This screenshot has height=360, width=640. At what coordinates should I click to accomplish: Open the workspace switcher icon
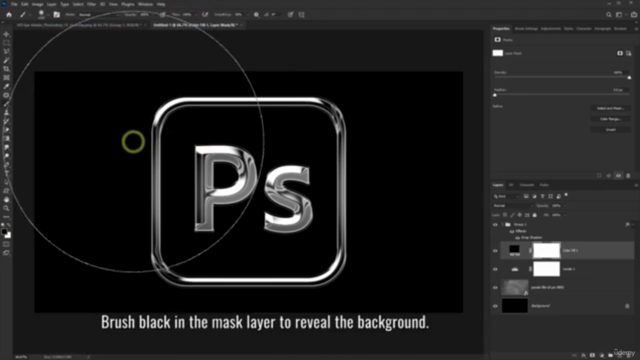tap(620, 15)
